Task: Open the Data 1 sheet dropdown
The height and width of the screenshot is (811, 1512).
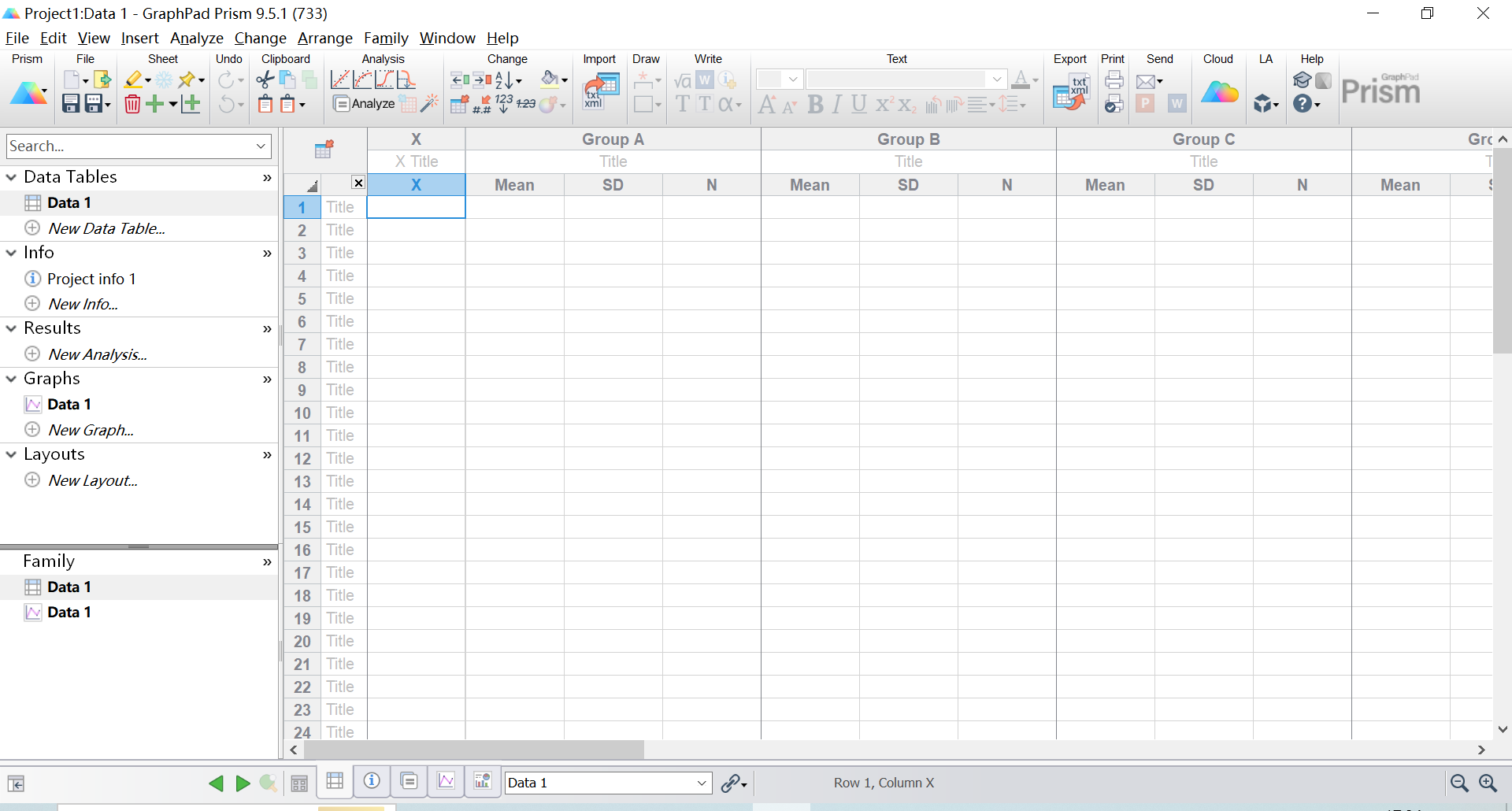Action: [701, 783]
